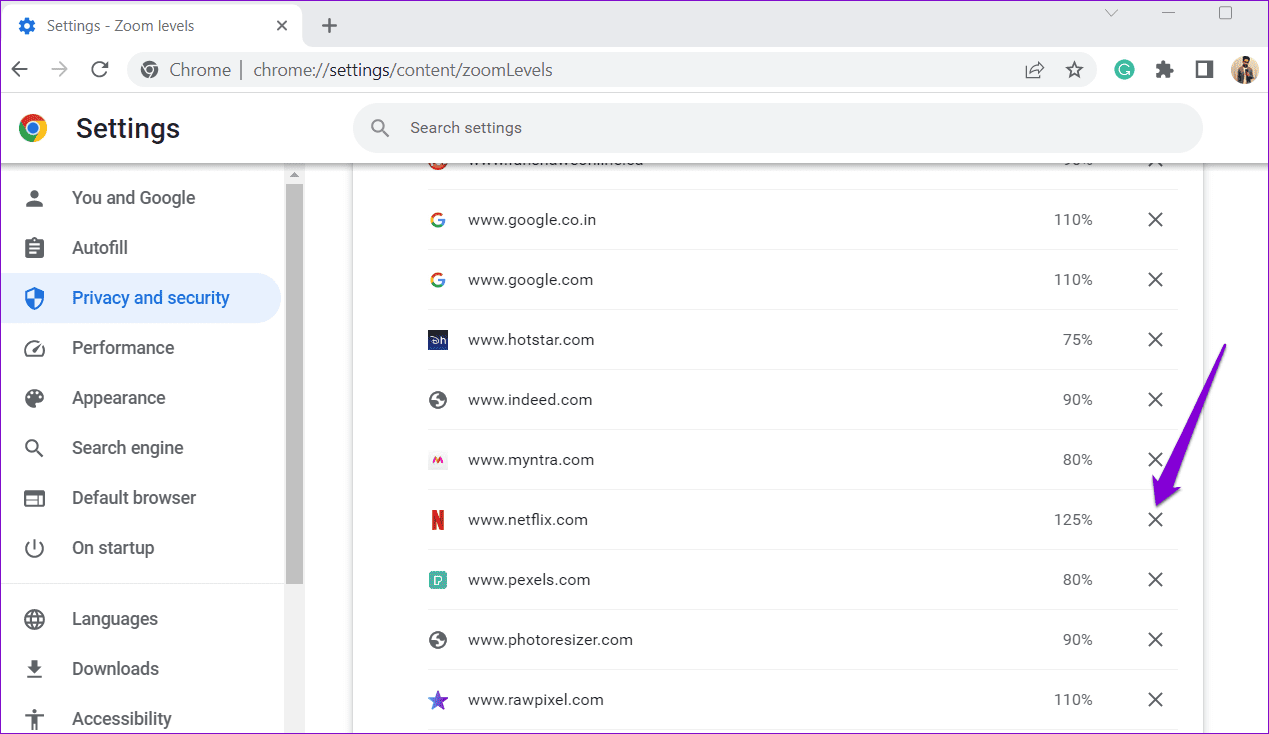
Task: Click the www.pexels.com text
Action: point(529,580)
